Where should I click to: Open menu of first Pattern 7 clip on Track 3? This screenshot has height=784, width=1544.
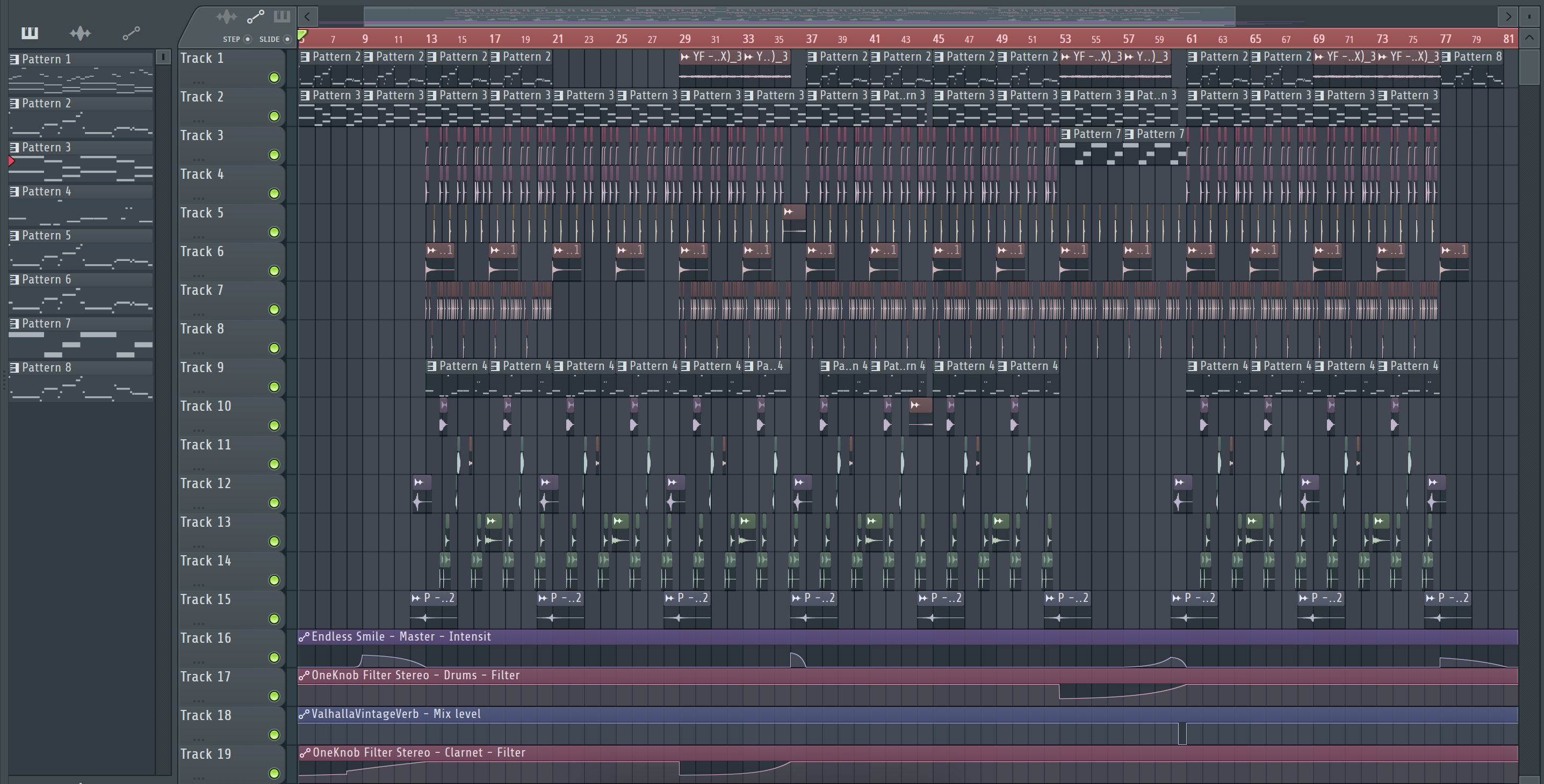click(x=1066, y=134)
